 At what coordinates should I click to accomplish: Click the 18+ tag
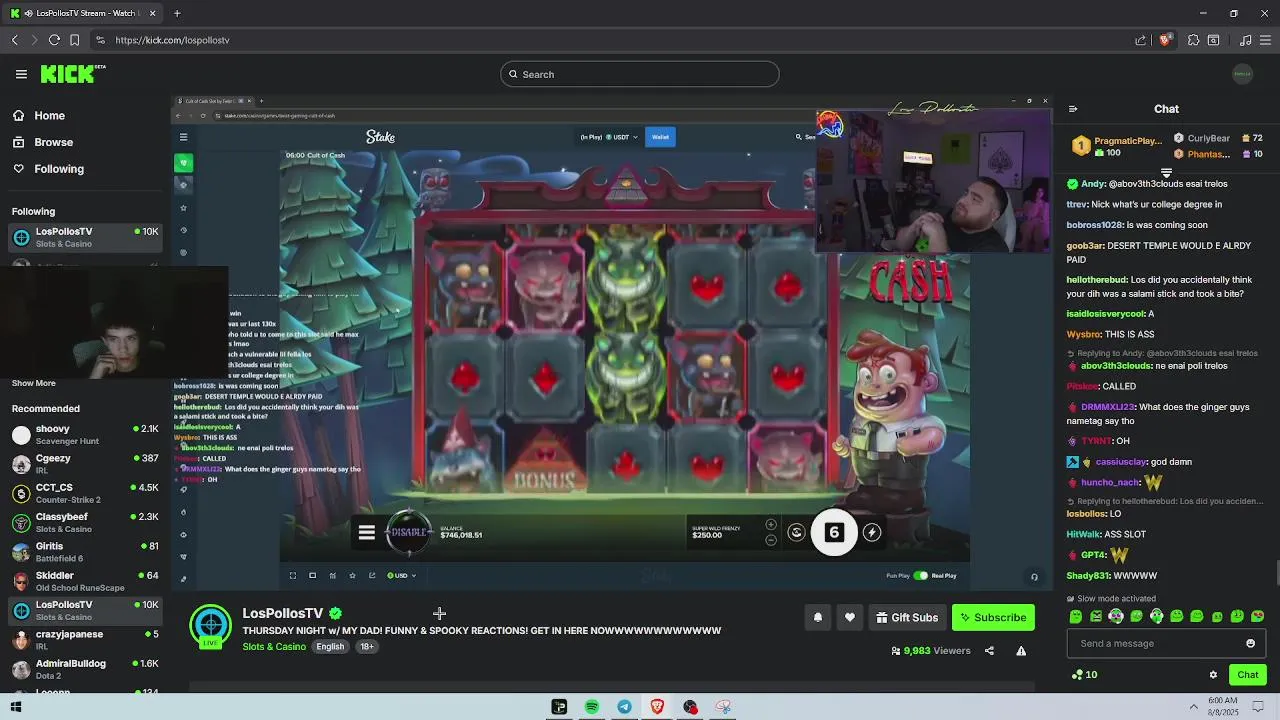coord(367,647)
